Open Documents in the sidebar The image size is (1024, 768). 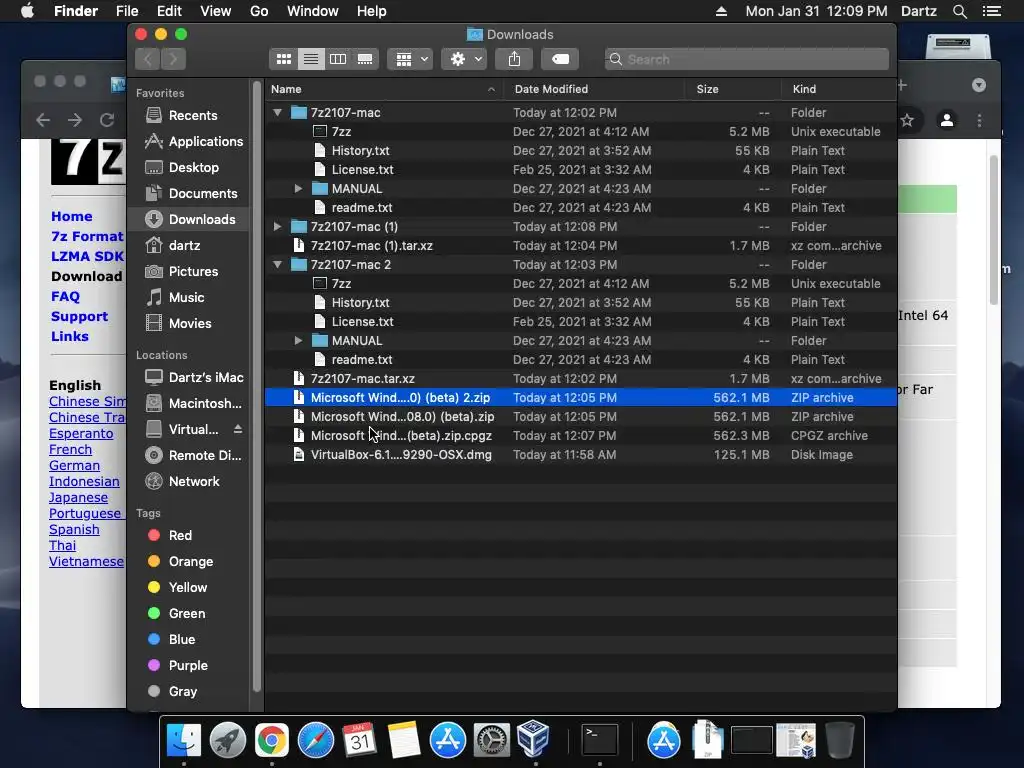(202, 194)
